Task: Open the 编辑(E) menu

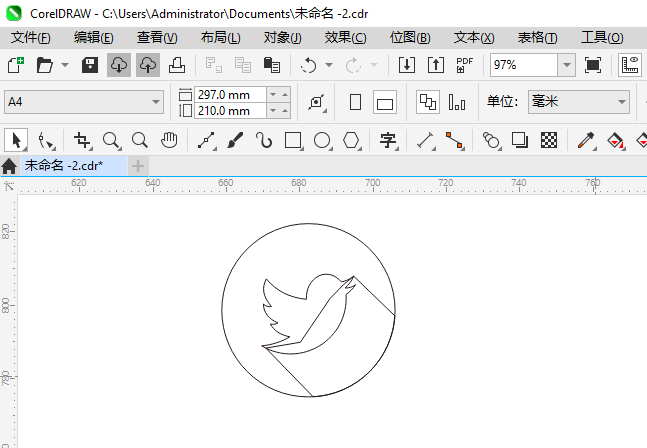Action: click(94, 38)
